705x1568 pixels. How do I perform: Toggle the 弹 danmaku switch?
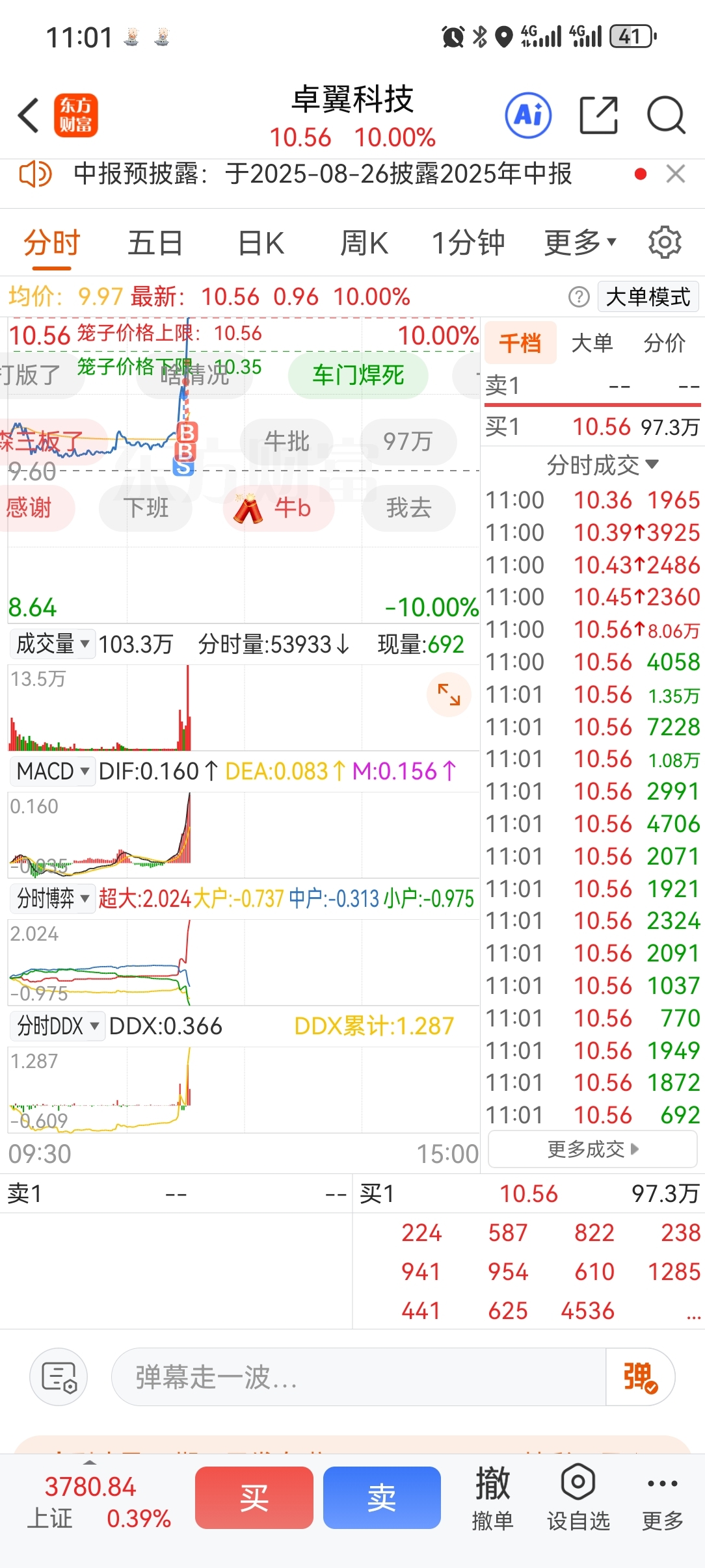pos(640,1377)
